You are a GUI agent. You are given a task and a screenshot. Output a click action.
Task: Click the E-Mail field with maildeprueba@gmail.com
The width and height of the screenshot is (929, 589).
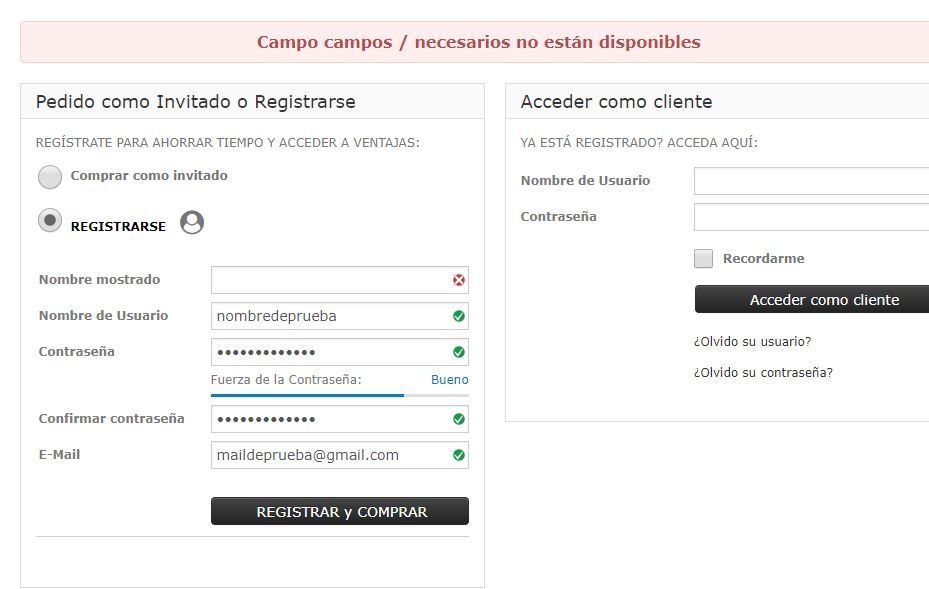(339, 455)
